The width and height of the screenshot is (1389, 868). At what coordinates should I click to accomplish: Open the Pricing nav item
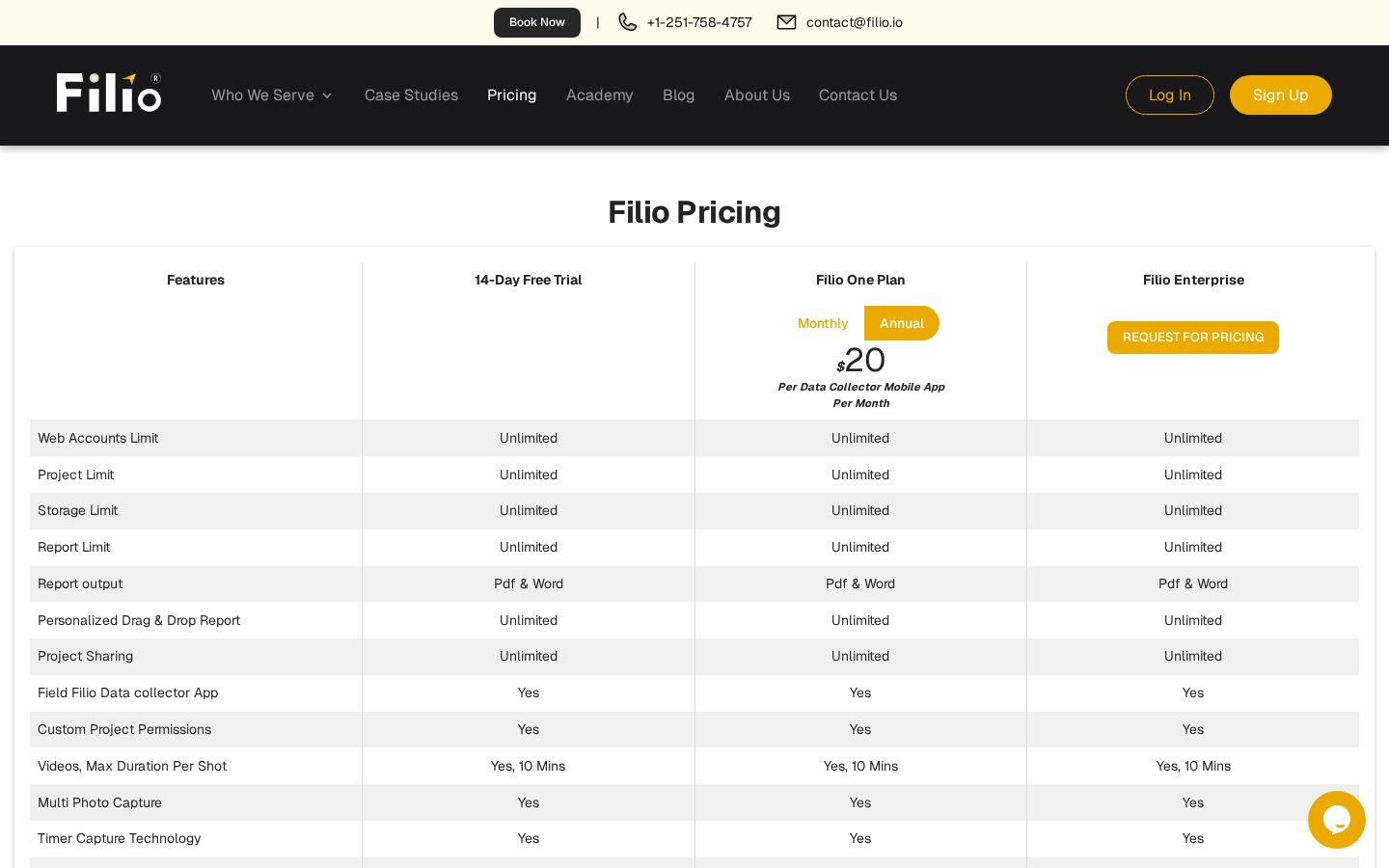511,95
